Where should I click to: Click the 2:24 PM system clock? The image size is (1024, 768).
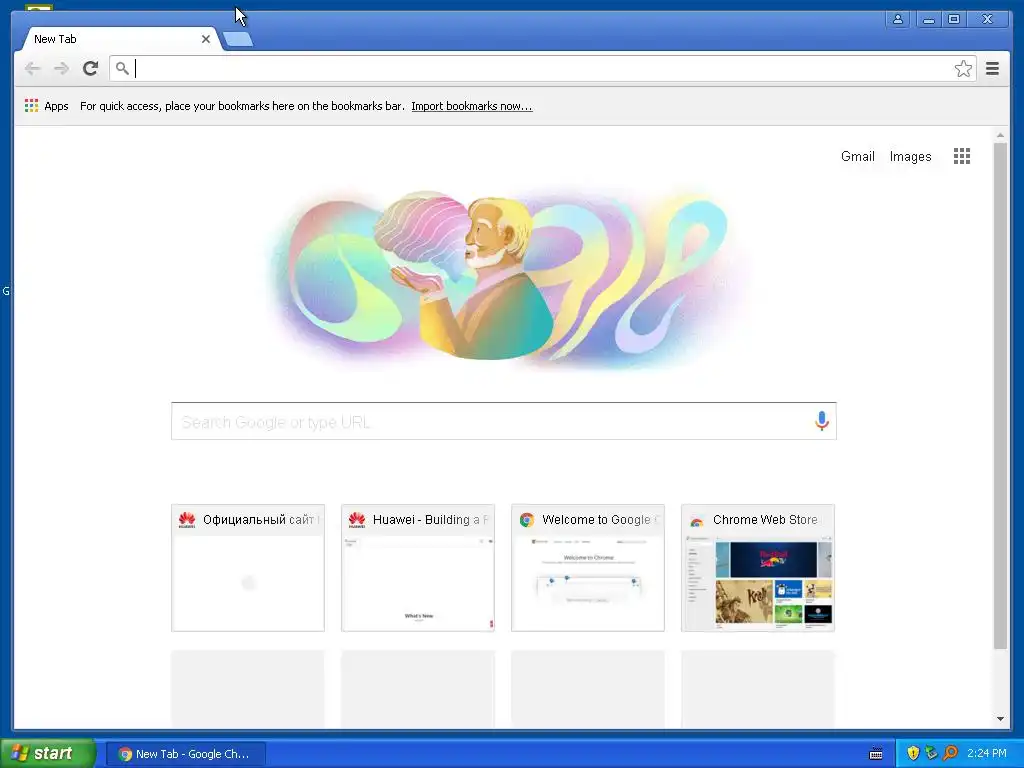[x=987, y=753]
